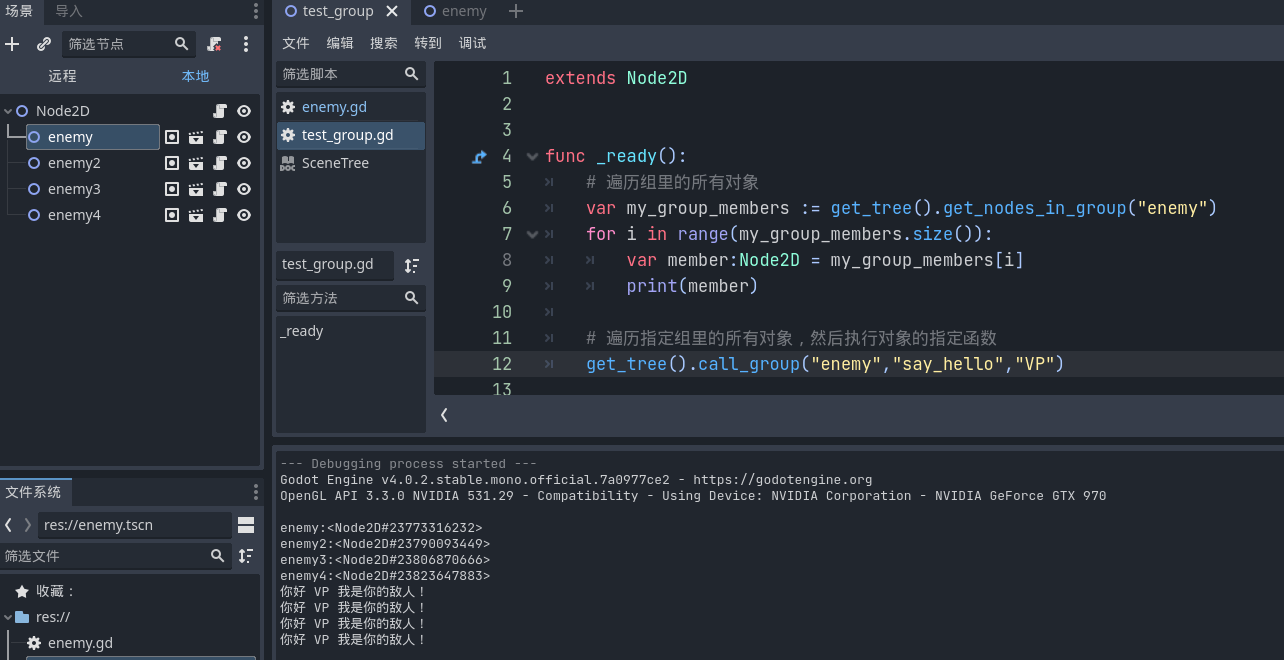Fold the for loop at line 7

[532, 234]
